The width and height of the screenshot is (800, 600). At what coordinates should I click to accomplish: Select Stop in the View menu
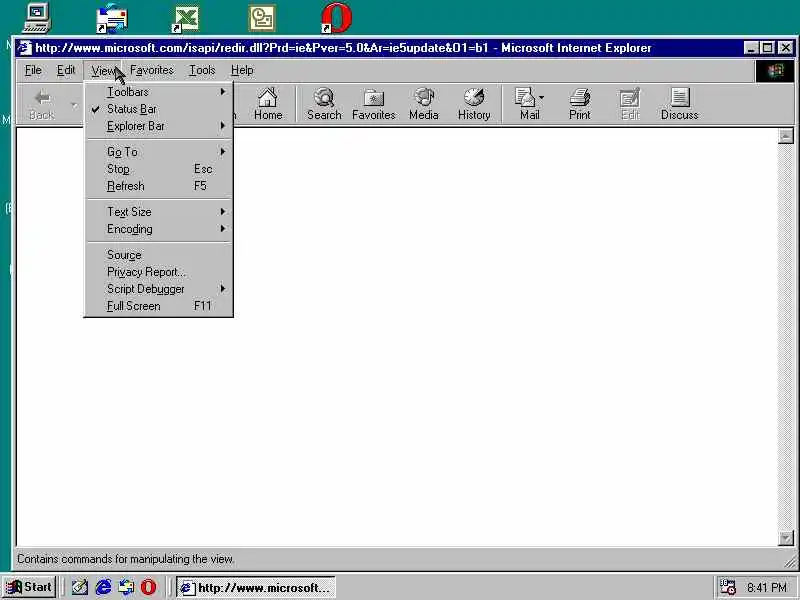(x=158, y=169)
